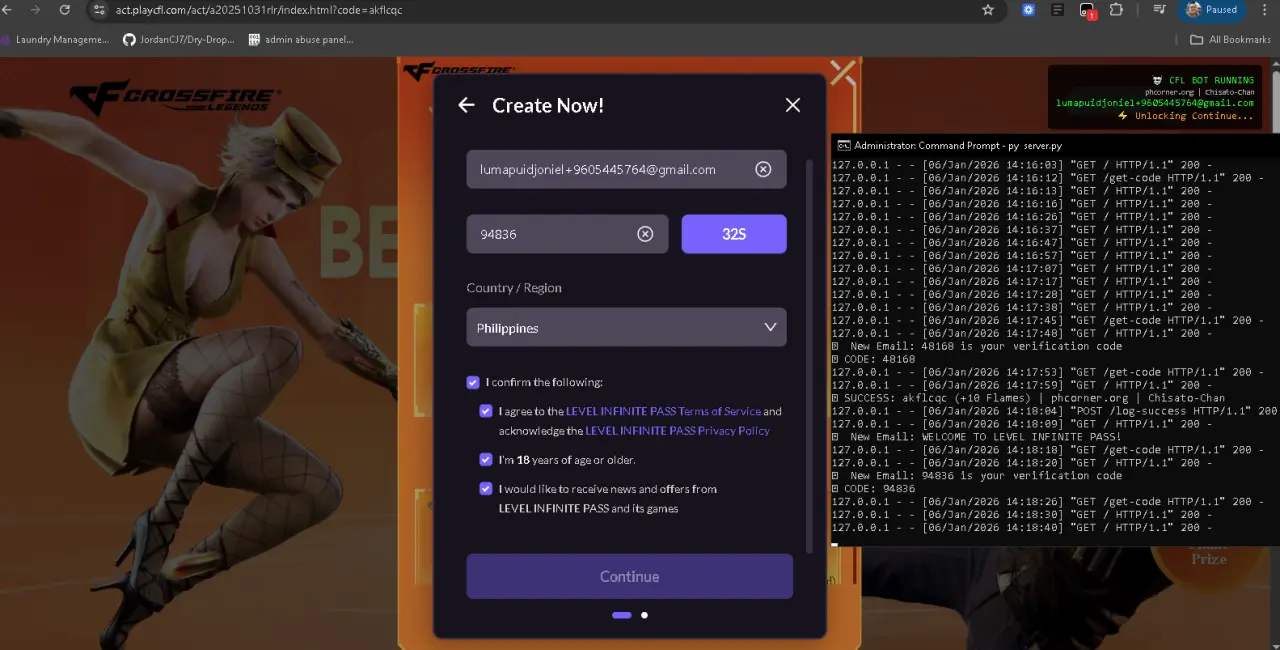The height and width of the screenshot is (650, 1280).
Task: Click the email input field
Action: tap(626, 169)
